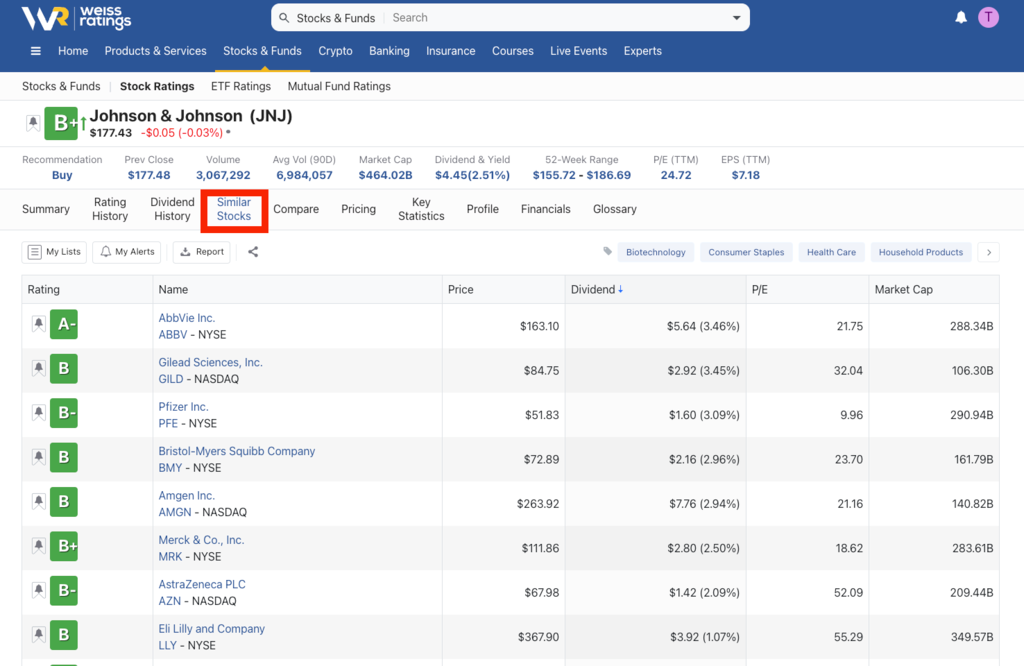
Task: Toggle the alert bell next to Johnson & Johnson
Action: tap(33, 123)
